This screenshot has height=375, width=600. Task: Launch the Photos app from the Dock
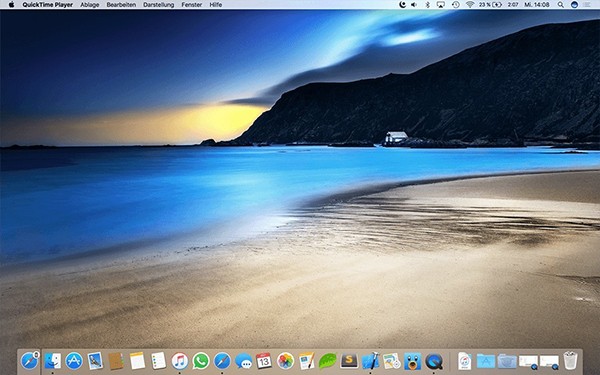pyautogui.click(x=285, y=361)
